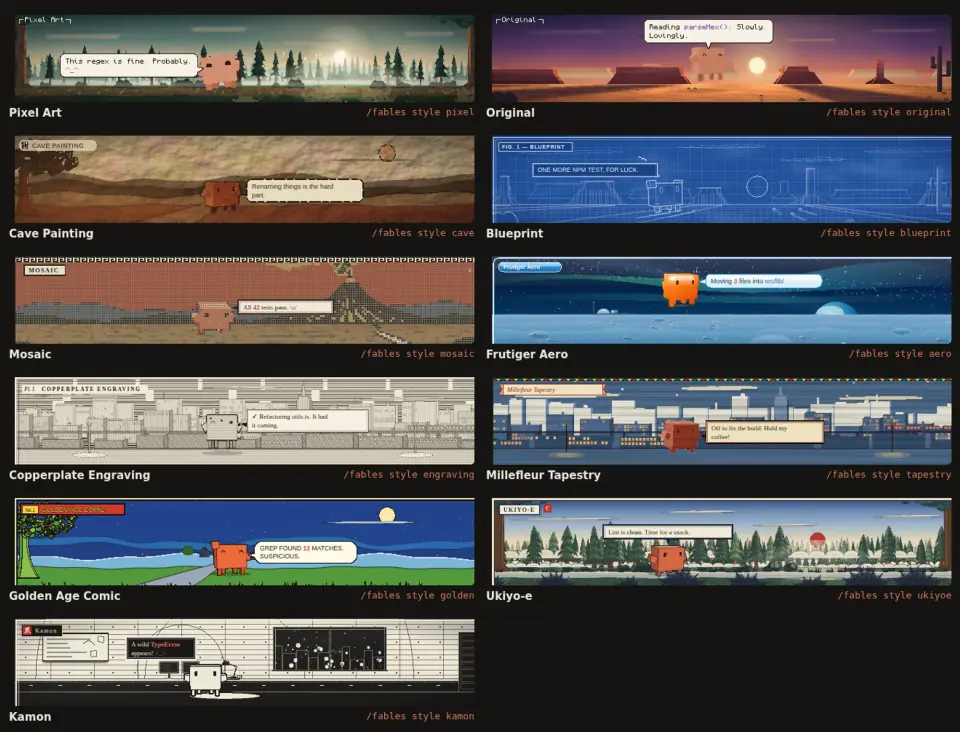Open the Original desert sunset preview
The height and width of the screenshot is (732, 960).
pos(721,58)
